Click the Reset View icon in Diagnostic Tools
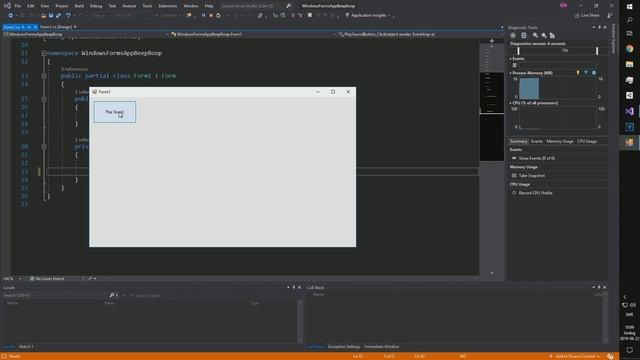The image size is (640, 360). (552, 36)
